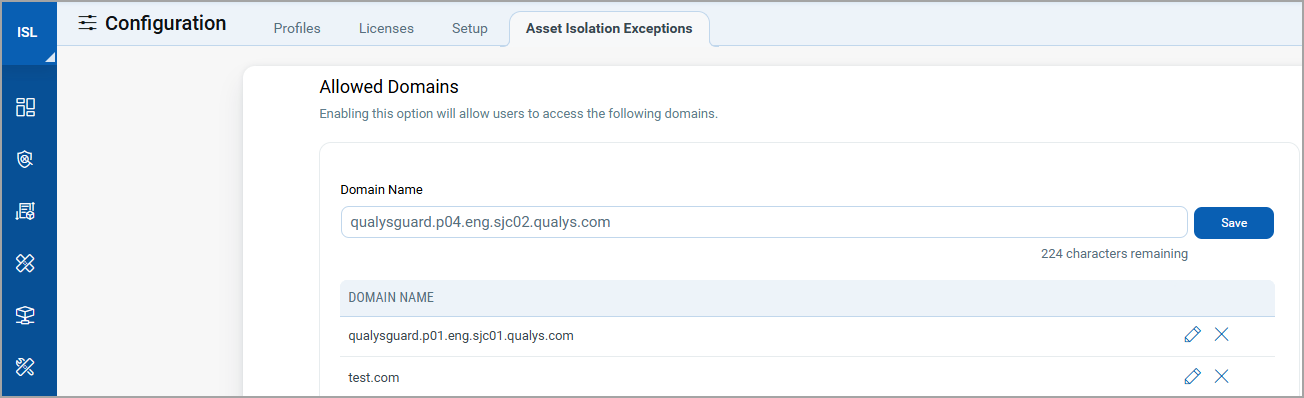Edit the test.com domain entry
Screen dimensions: 1304x398
click(1191, 376)
